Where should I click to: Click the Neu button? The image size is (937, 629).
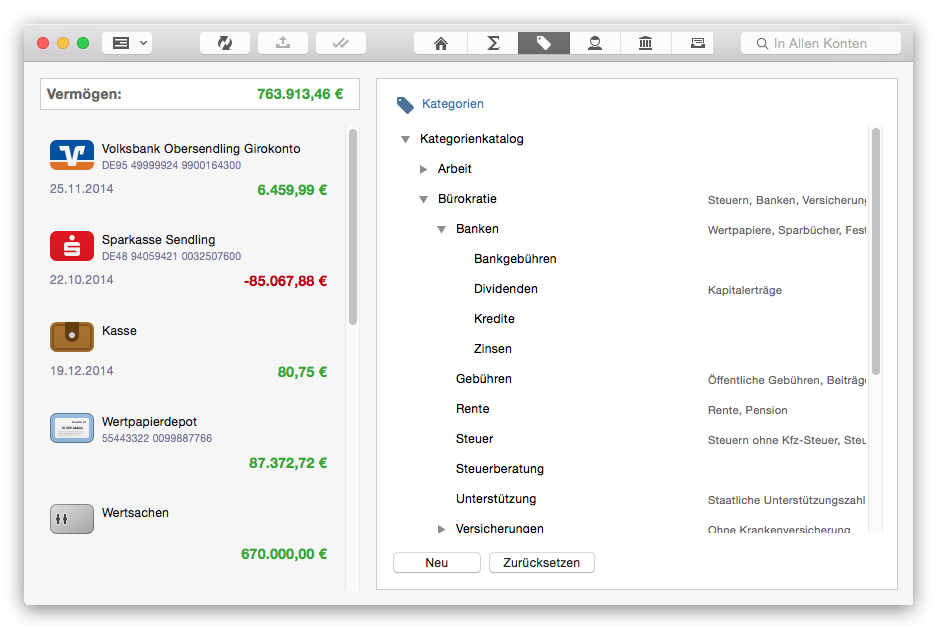pos(437,563)
